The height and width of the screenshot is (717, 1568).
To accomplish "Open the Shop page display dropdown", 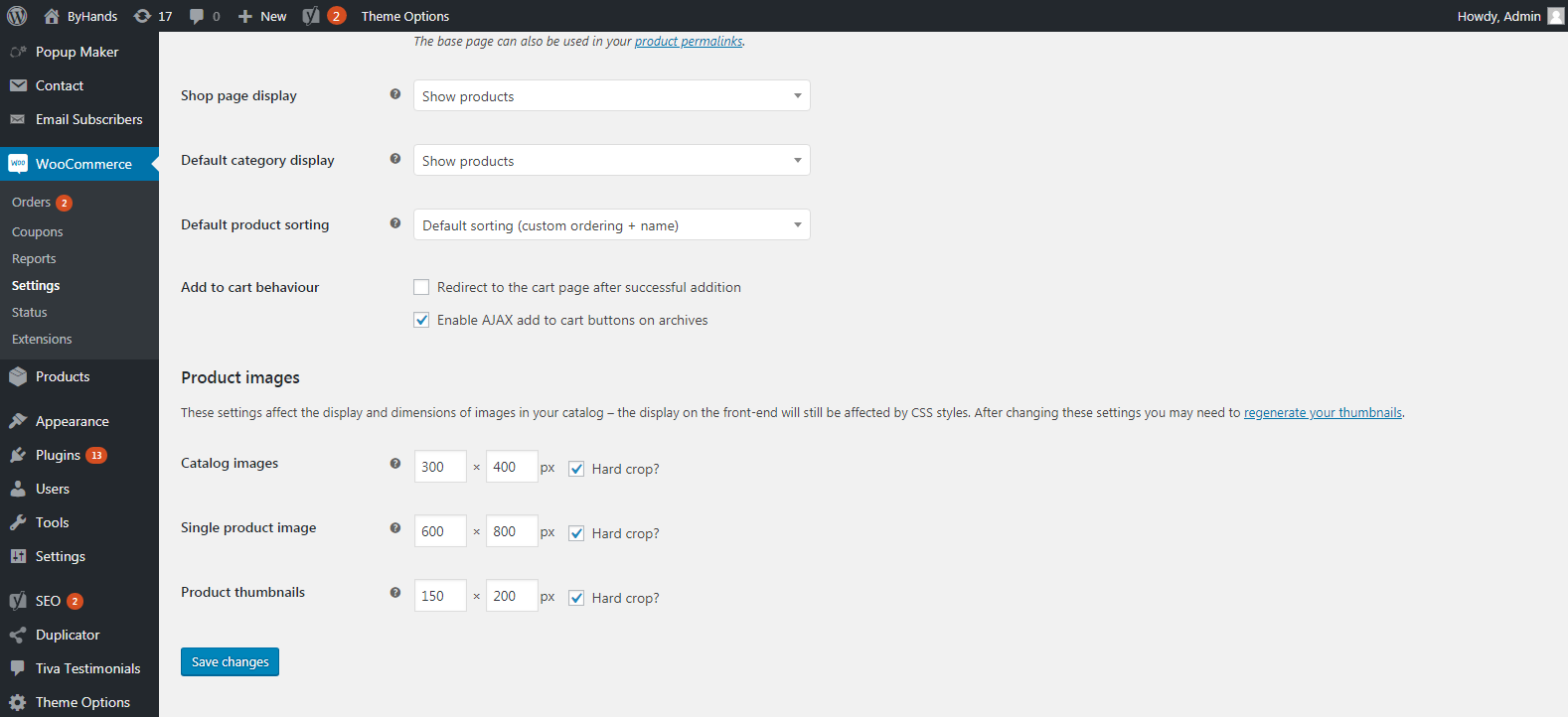I will pos(611,95).
